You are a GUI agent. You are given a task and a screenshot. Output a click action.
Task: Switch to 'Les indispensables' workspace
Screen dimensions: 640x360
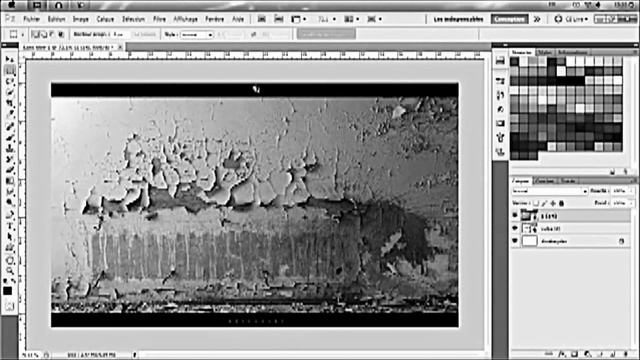click(x=458, y=19)
